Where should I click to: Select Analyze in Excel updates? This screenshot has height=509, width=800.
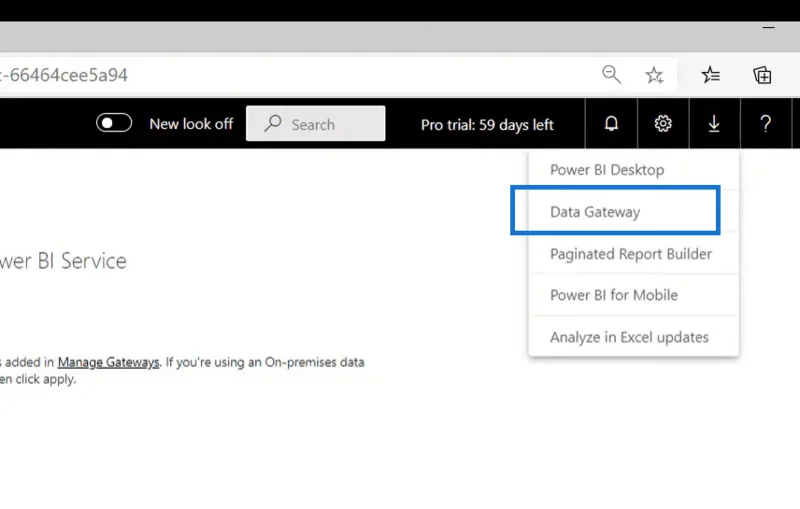[x=634, y=337]
